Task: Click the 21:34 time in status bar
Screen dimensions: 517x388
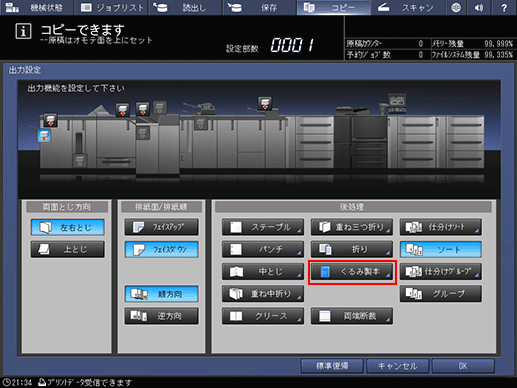Action: coord(22,382)
